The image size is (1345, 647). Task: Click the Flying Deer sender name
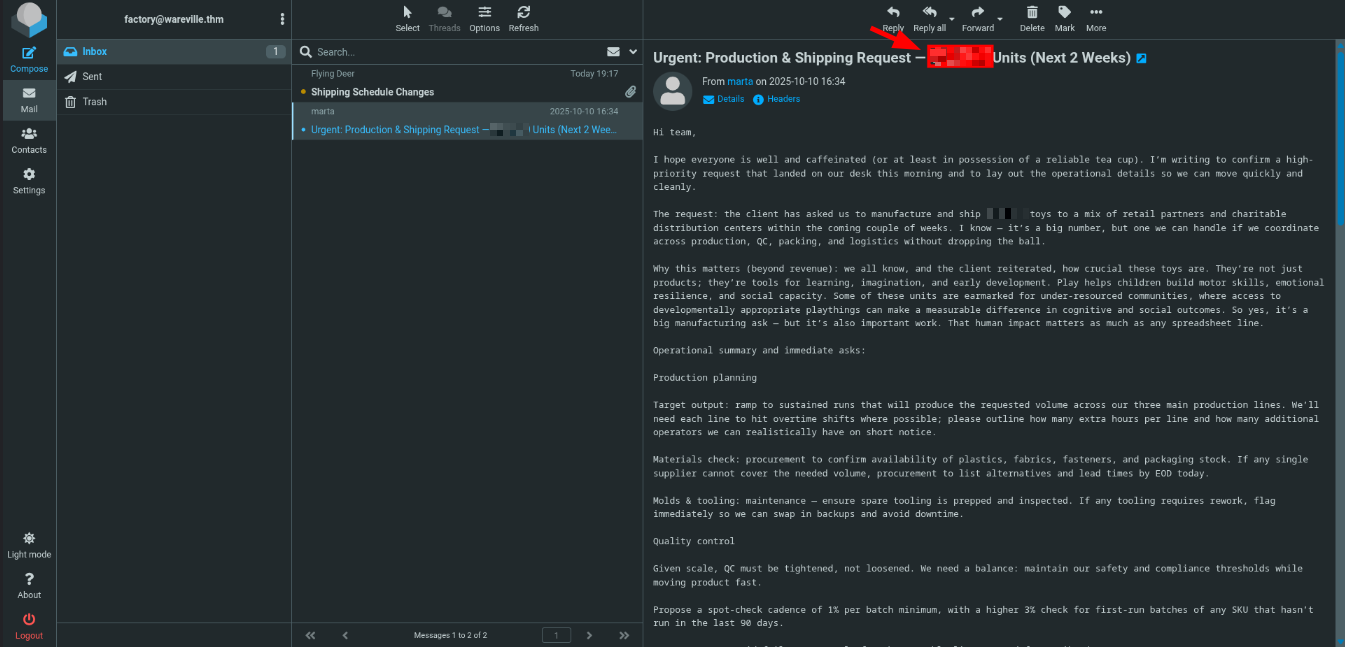333,74
